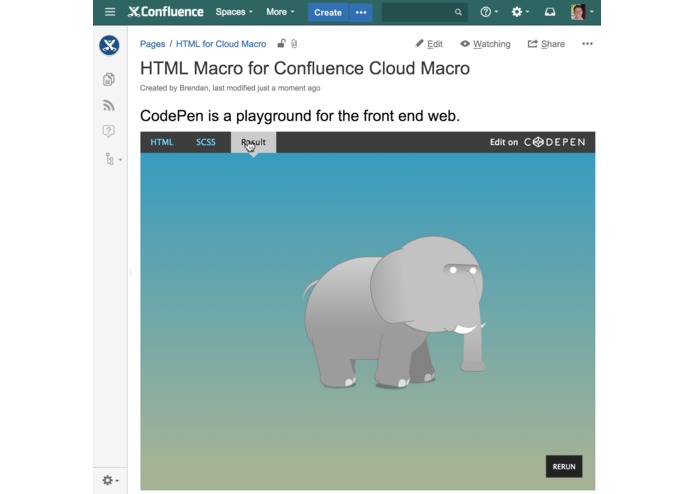Open the settings gear menu in header
Screen dimensions: 695x494
tap(520, 12)
